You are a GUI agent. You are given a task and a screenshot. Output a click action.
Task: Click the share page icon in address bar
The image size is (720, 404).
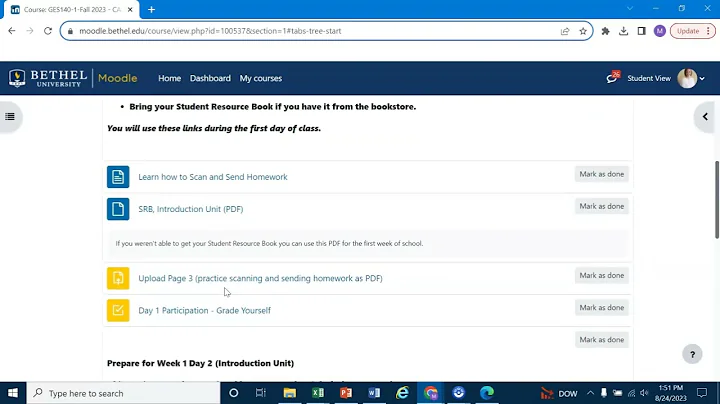click(x=565, y=31)
